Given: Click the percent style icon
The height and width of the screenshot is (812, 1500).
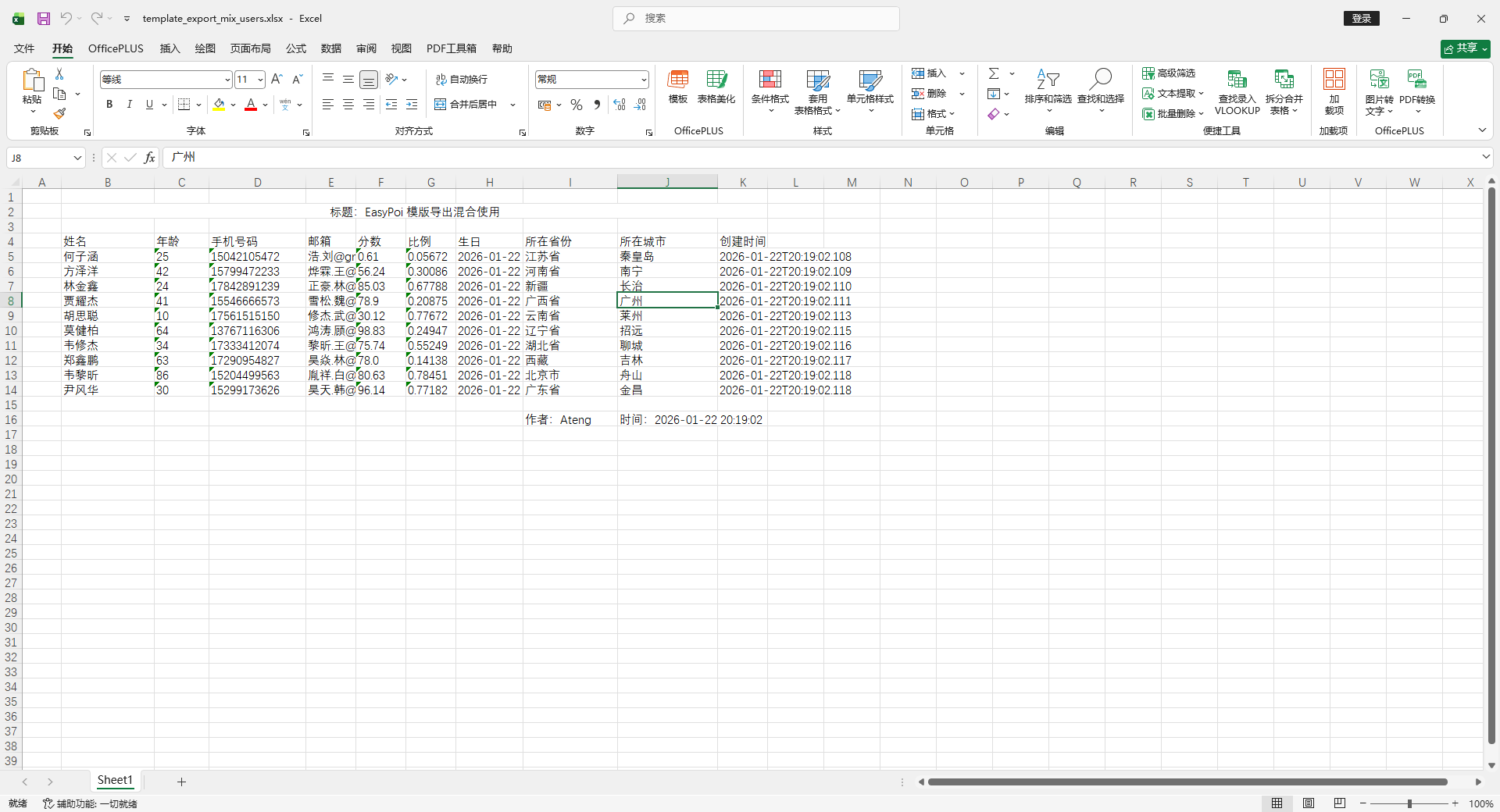Looking at the screenshot, I should coord(577,105).
